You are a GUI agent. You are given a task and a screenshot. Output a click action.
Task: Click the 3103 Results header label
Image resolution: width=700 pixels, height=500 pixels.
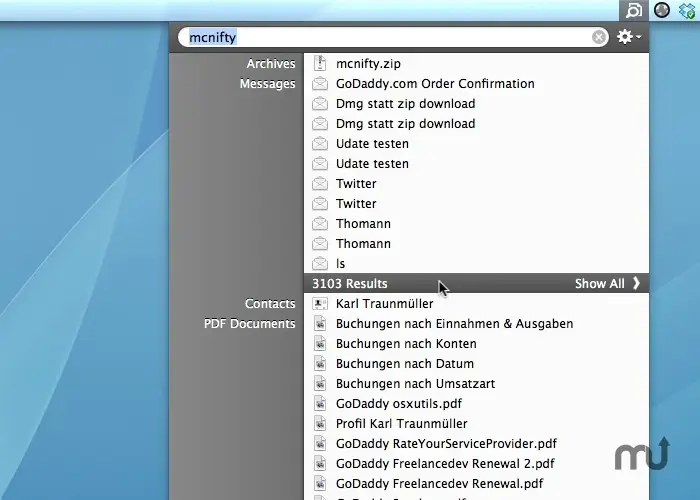(350, 283)
